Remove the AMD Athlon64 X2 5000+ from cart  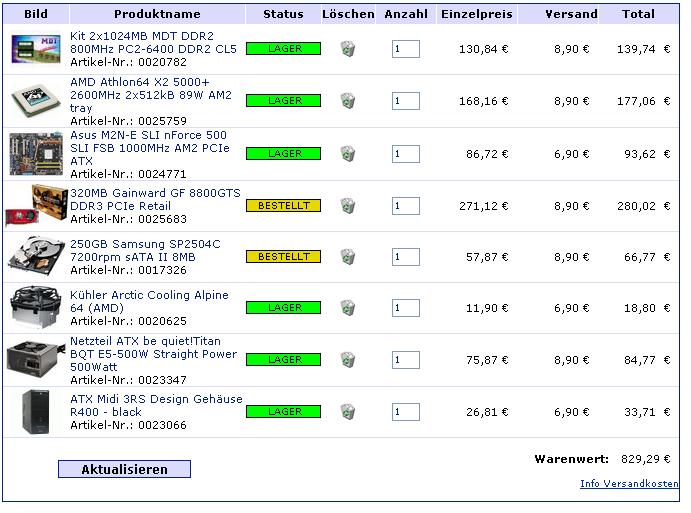(348, 100)
